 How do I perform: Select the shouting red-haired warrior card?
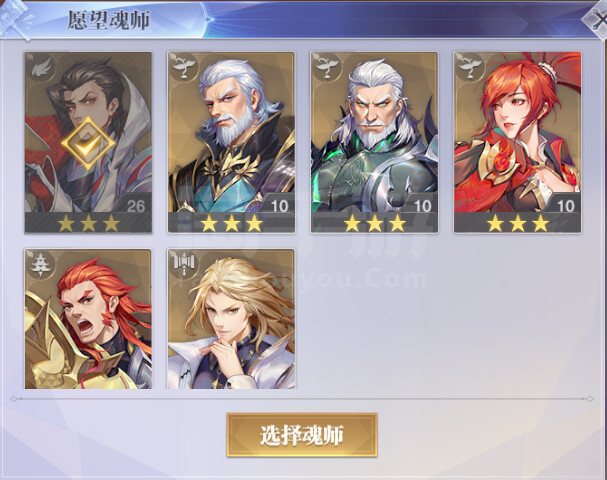[x=88, y=319]
